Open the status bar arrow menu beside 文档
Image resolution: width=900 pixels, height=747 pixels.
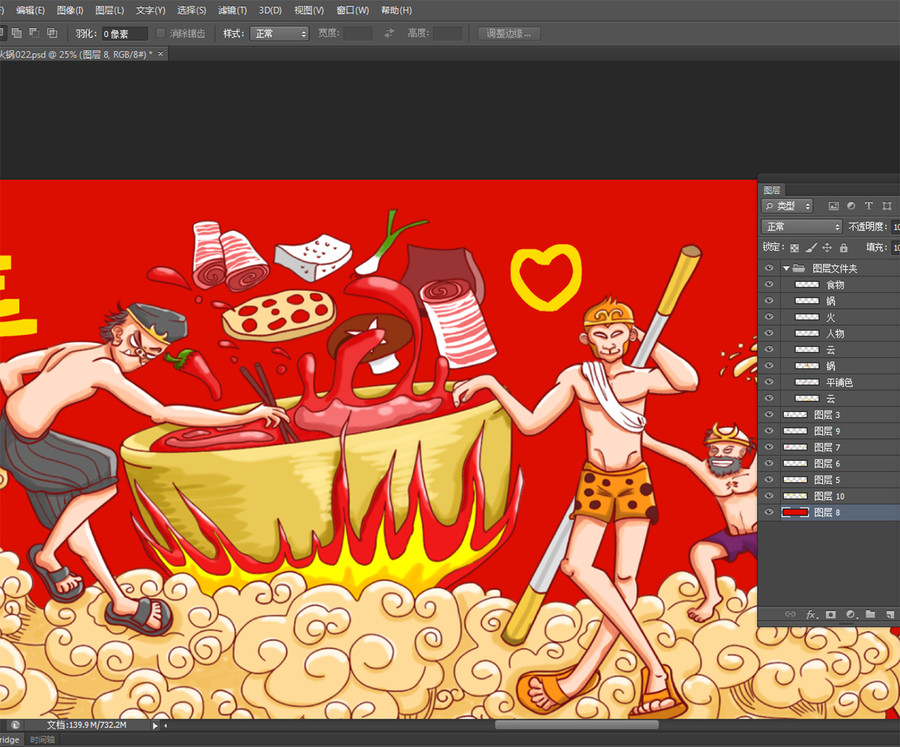(x=154, y=726)
